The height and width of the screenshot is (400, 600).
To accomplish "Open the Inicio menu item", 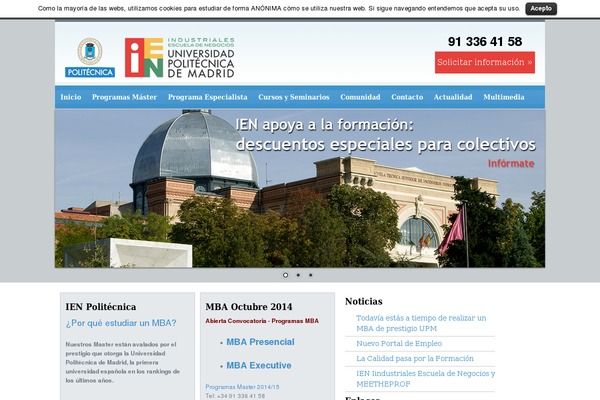I will 71,97.
